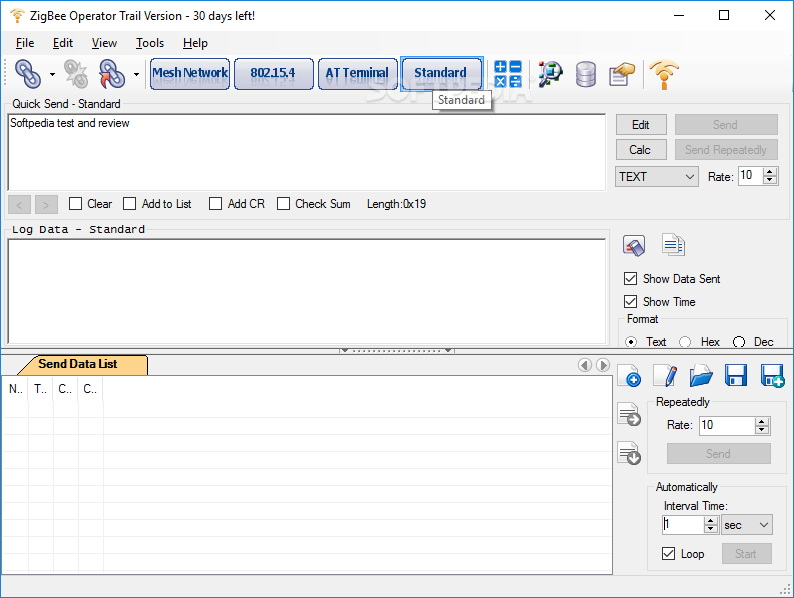Decrease Quick Send Rate with down arrow
Screen dimensions: 794x598
pos(770,180)
